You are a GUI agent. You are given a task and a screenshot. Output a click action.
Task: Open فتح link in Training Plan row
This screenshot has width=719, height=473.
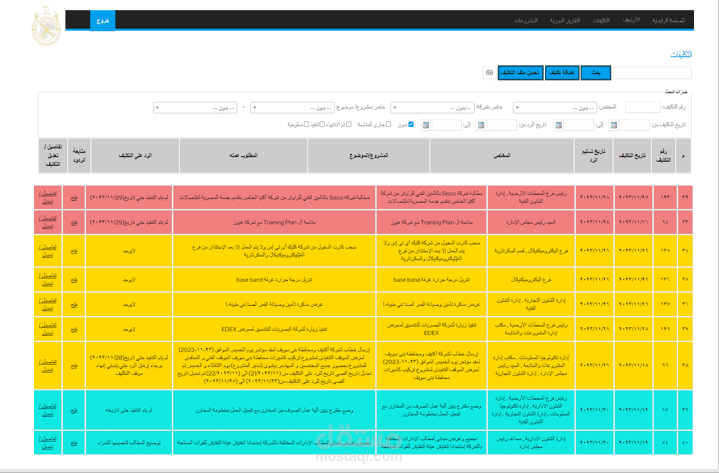click(x=74, y=222)
